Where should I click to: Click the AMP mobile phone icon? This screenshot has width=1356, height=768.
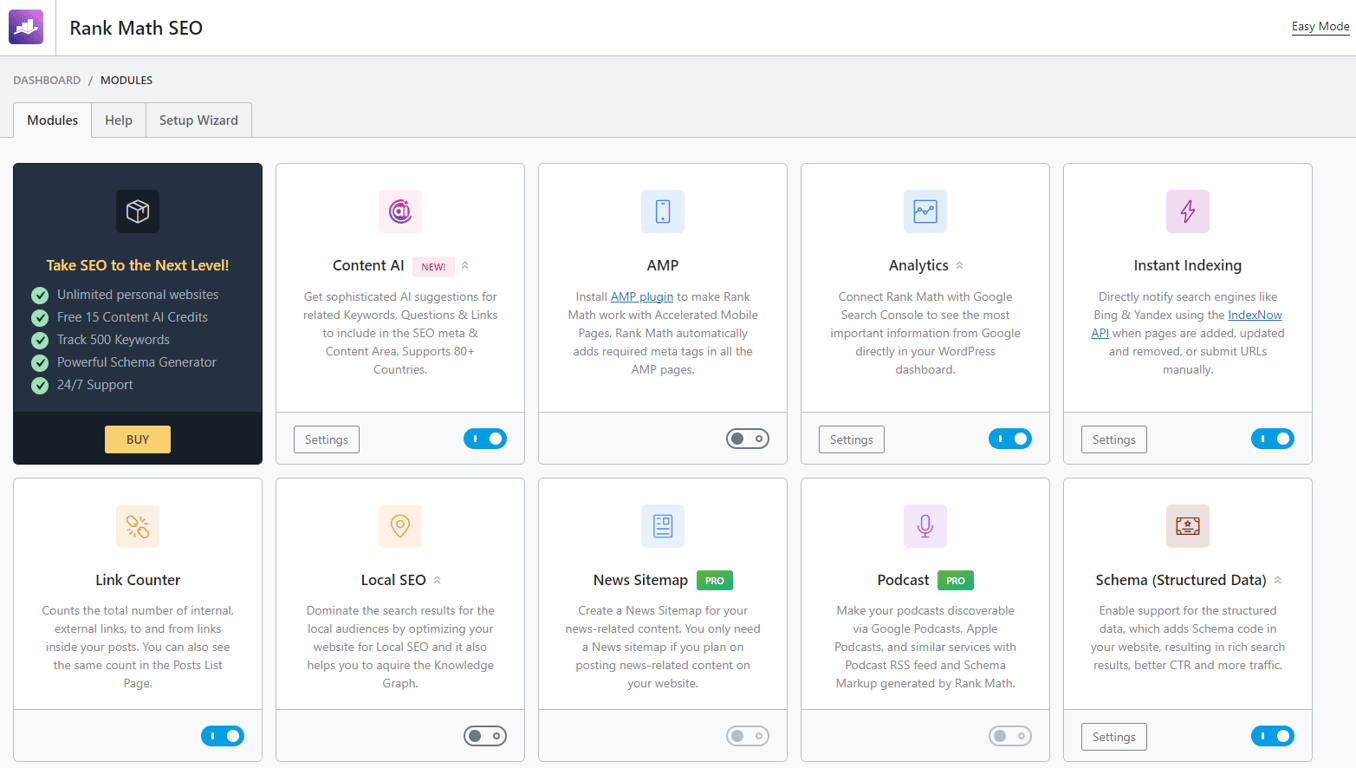click(x=662, y=211)
